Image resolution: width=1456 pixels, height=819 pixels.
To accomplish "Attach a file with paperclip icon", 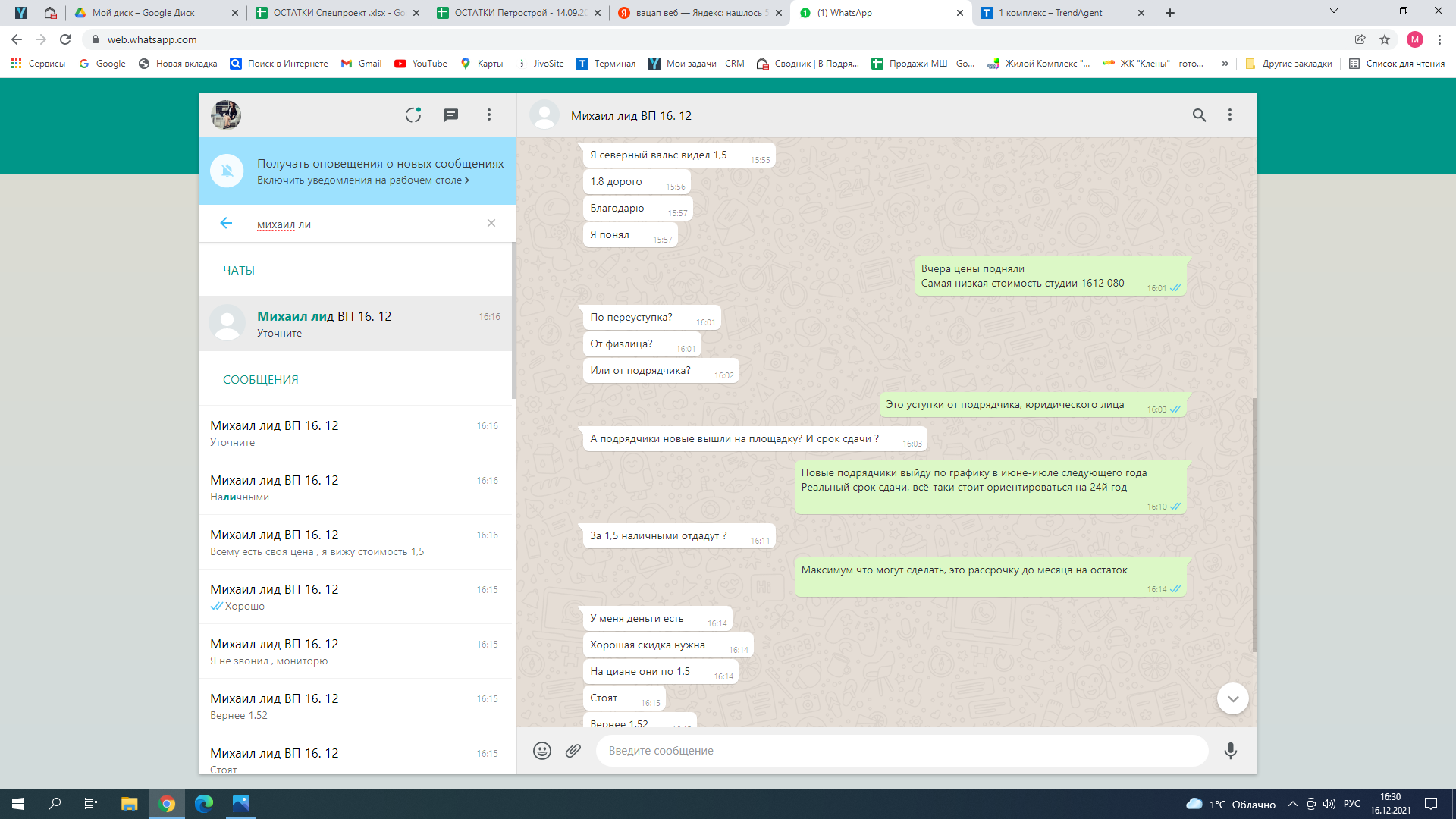I will point(573,751).
